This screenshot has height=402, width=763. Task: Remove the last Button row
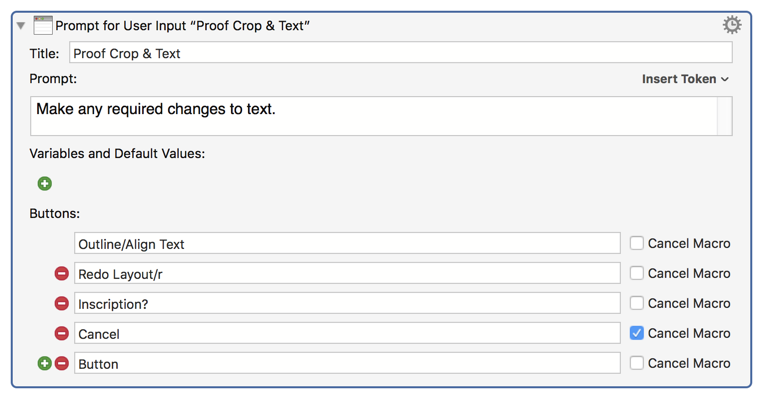pos(61,363)
